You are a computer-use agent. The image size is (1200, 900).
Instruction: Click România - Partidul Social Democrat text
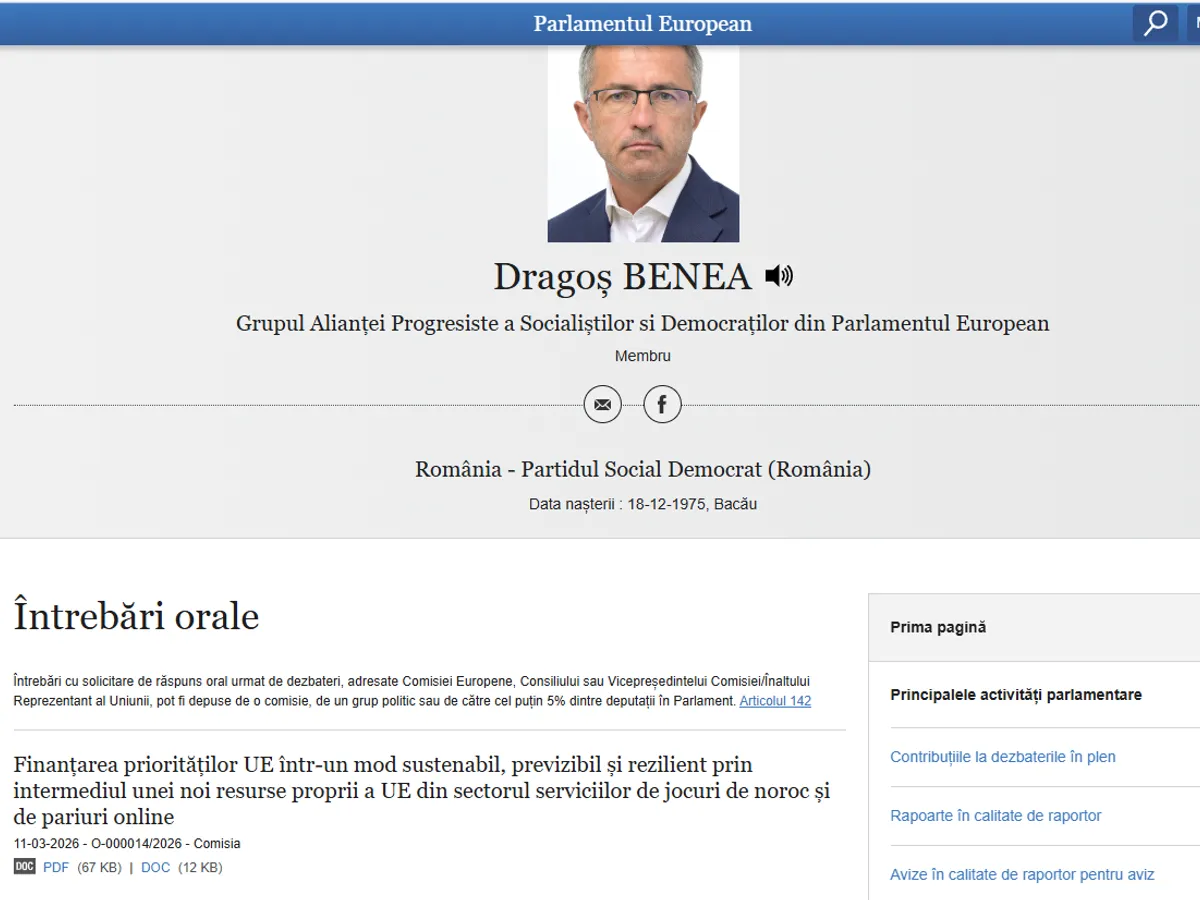coord(643,469)
